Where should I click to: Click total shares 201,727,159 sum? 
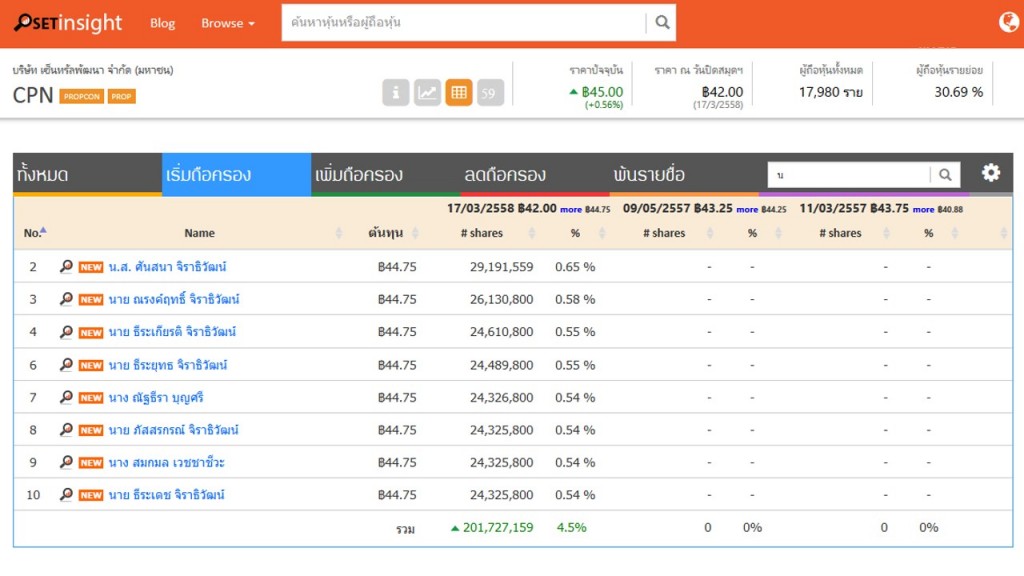[498, 527]
